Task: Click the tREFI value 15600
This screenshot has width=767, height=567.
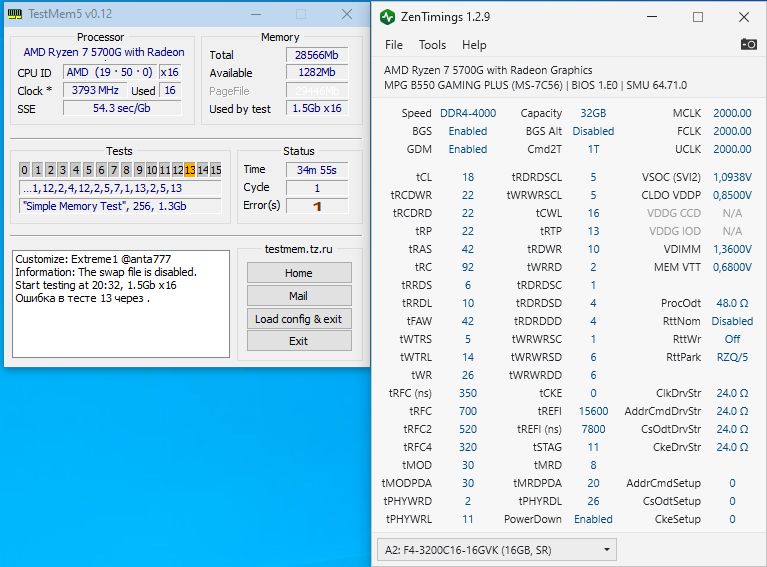Action: [x=593, y=411]
